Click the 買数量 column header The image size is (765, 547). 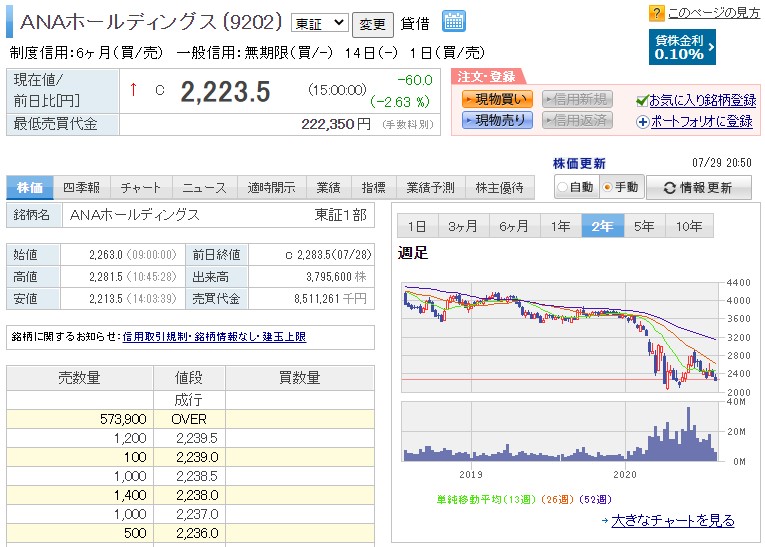300,378
